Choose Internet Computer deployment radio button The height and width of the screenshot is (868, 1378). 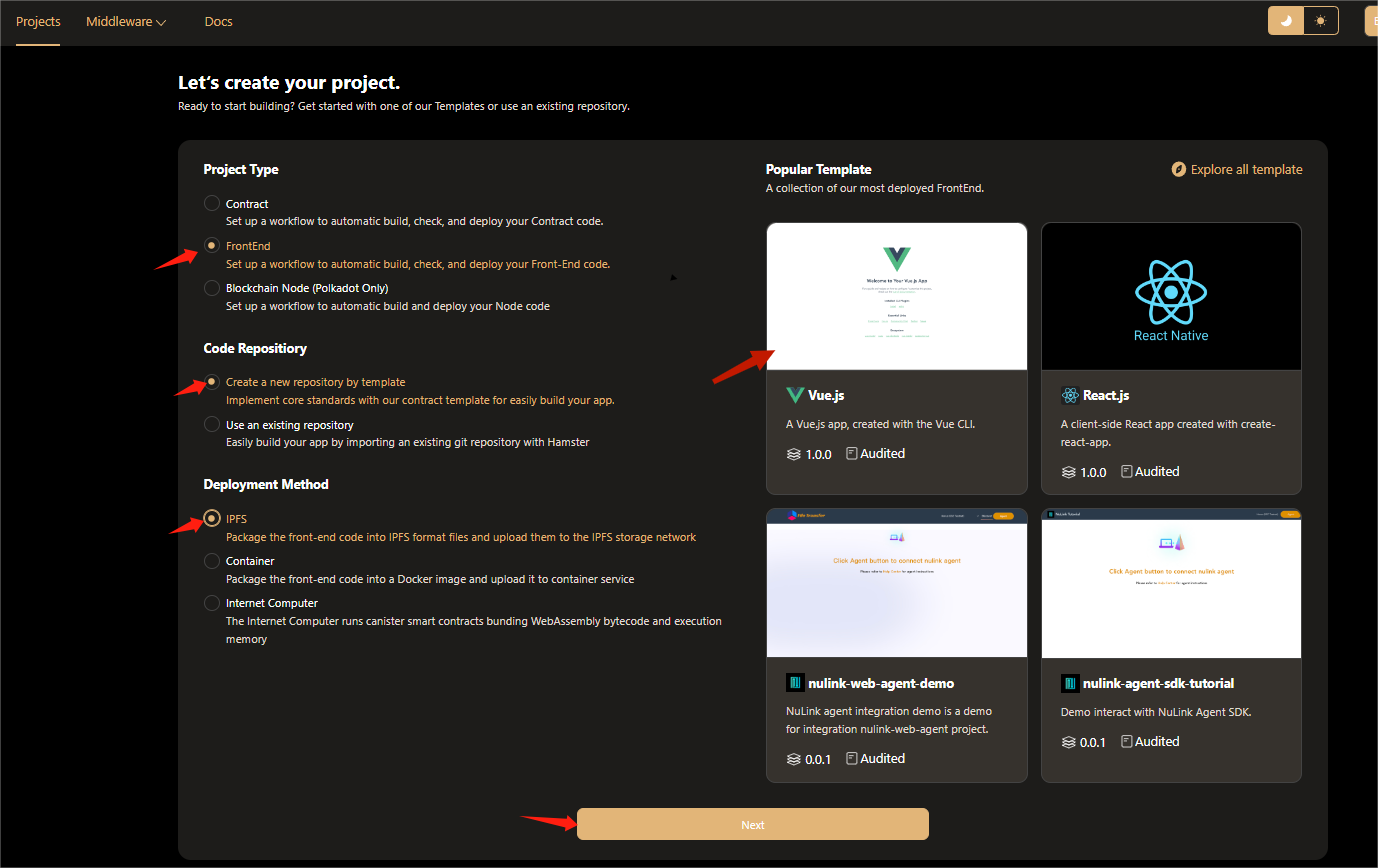pos(212,603)
